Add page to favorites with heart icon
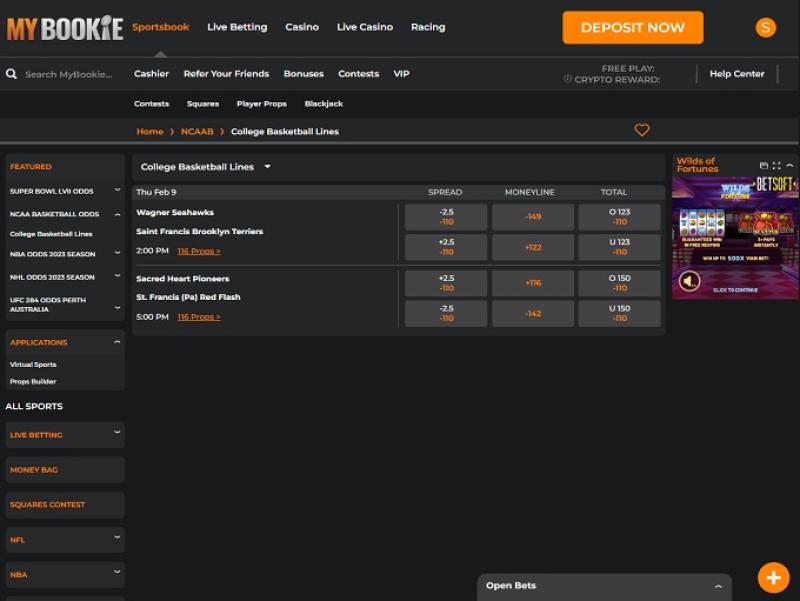 (x=642, y=130)
